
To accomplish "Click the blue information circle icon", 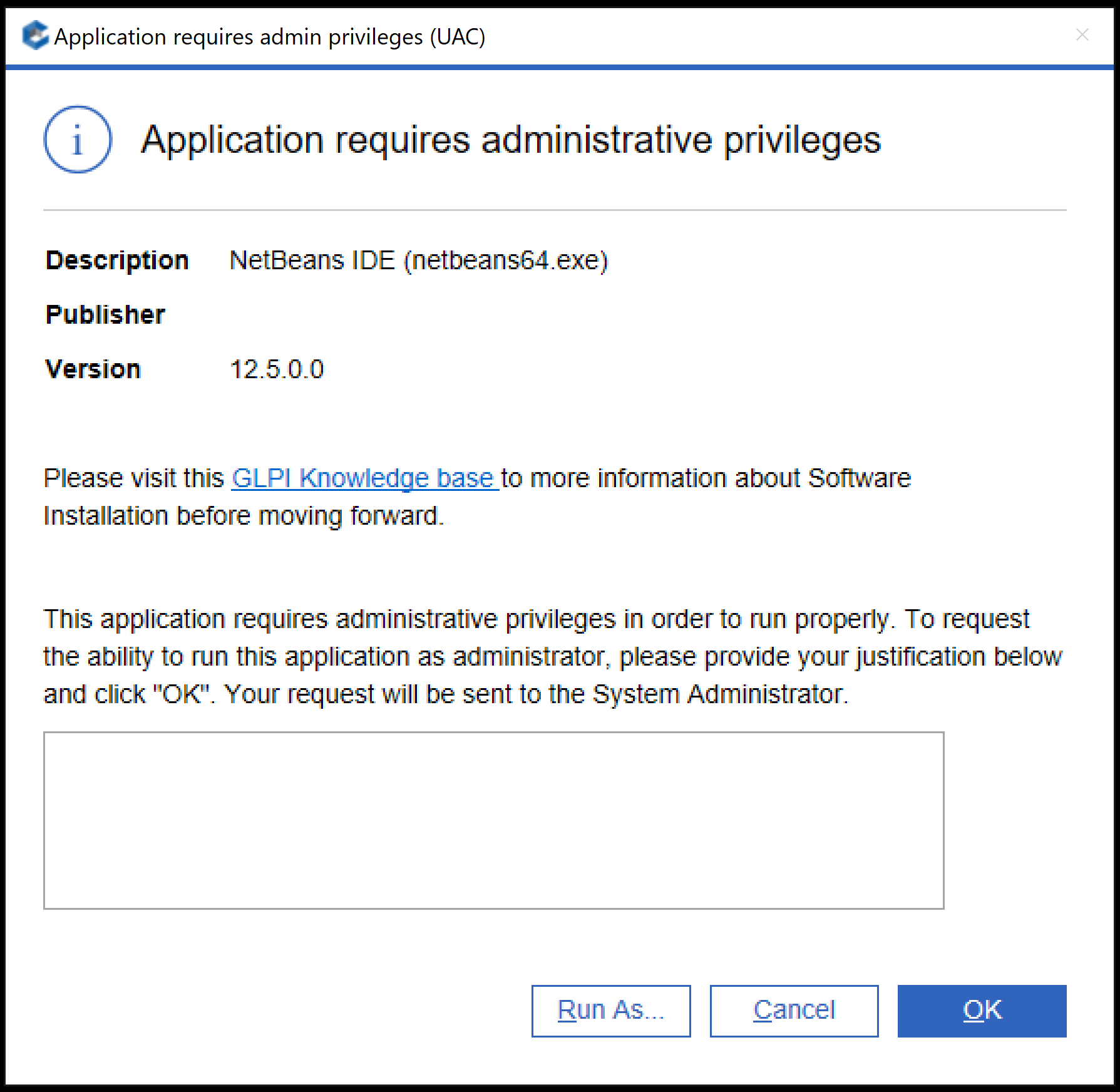I will click(78, 140).
